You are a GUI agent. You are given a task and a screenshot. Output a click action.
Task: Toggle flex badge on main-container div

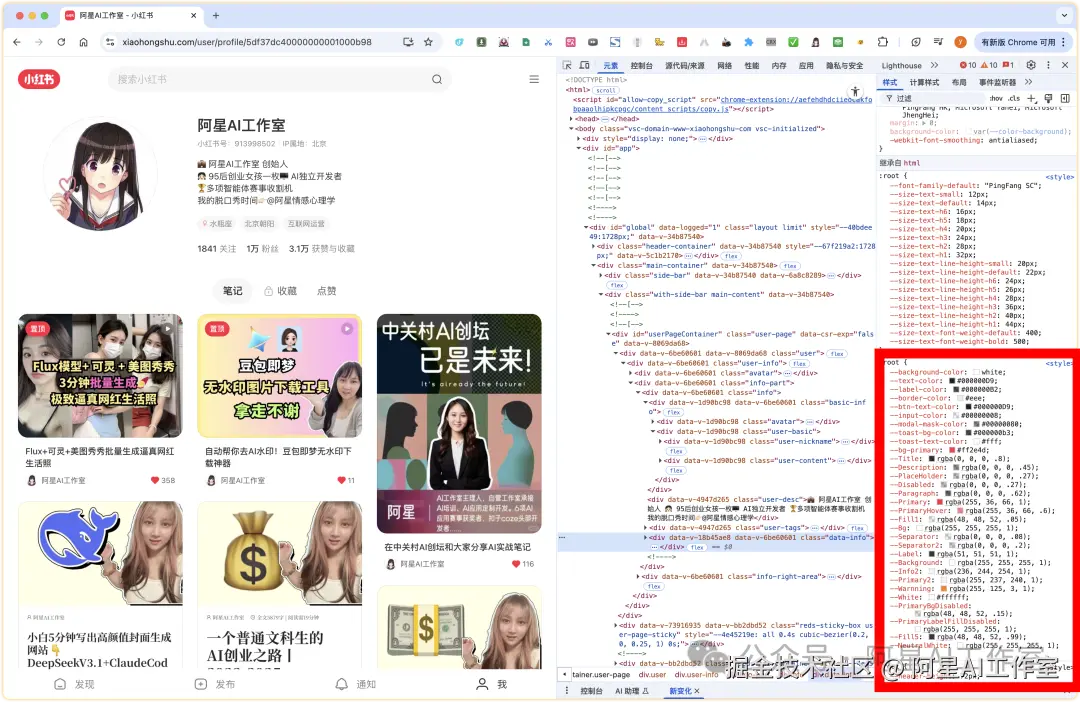pyautogui.click(x=790, y=265)
